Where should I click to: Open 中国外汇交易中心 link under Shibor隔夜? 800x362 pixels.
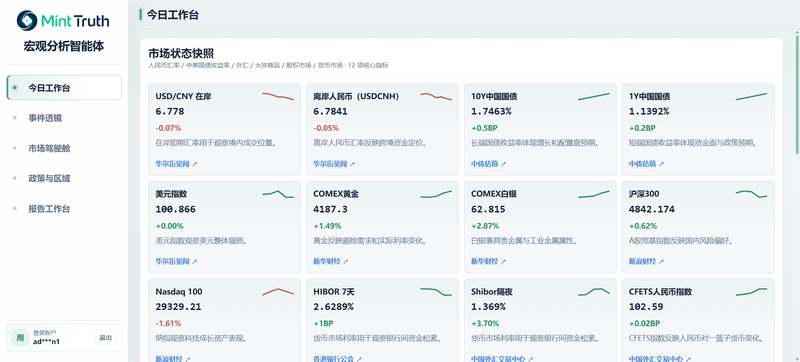tap(503, 359)
